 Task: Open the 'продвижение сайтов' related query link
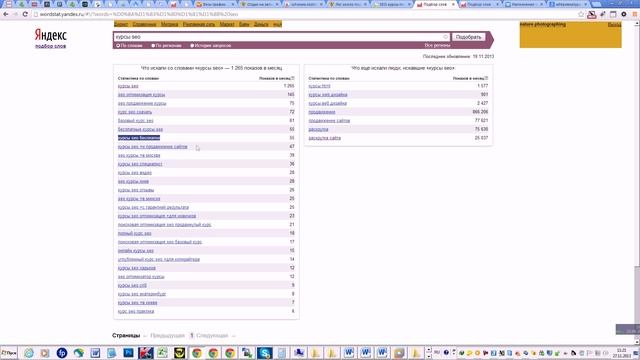pyautogui.click(x=329, y=121)
